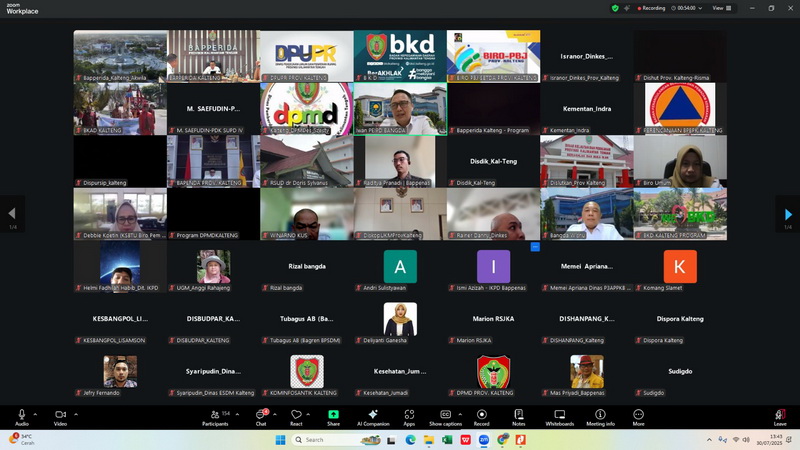The height and width of the screenshot is (450, 800).
Task: Open the Notes tool
Action: point(518,417)
